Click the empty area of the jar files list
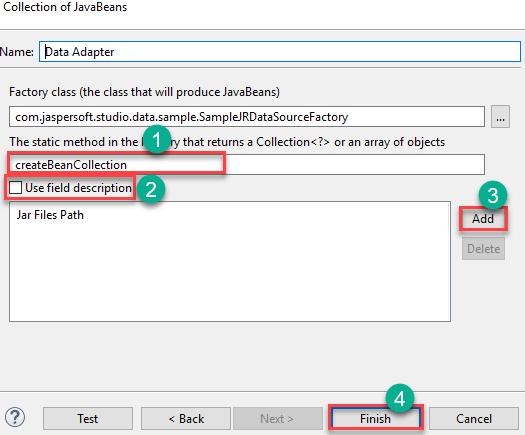Viewport: 525px width, 435px height. pos(230,272)
